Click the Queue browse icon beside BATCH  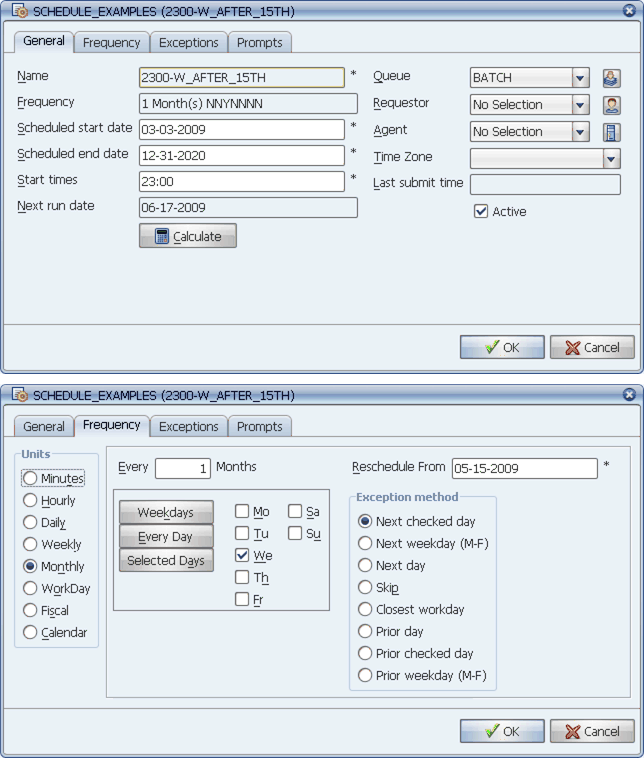tap(611, 78)
